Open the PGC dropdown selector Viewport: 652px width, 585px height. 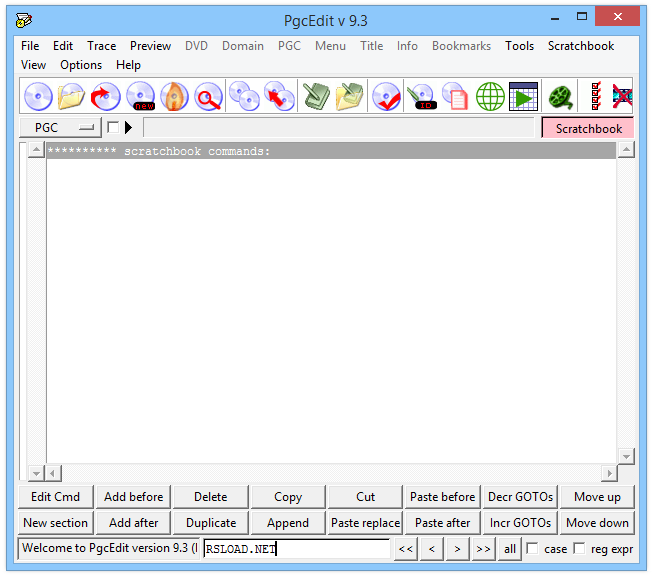[x=60, y=127]
